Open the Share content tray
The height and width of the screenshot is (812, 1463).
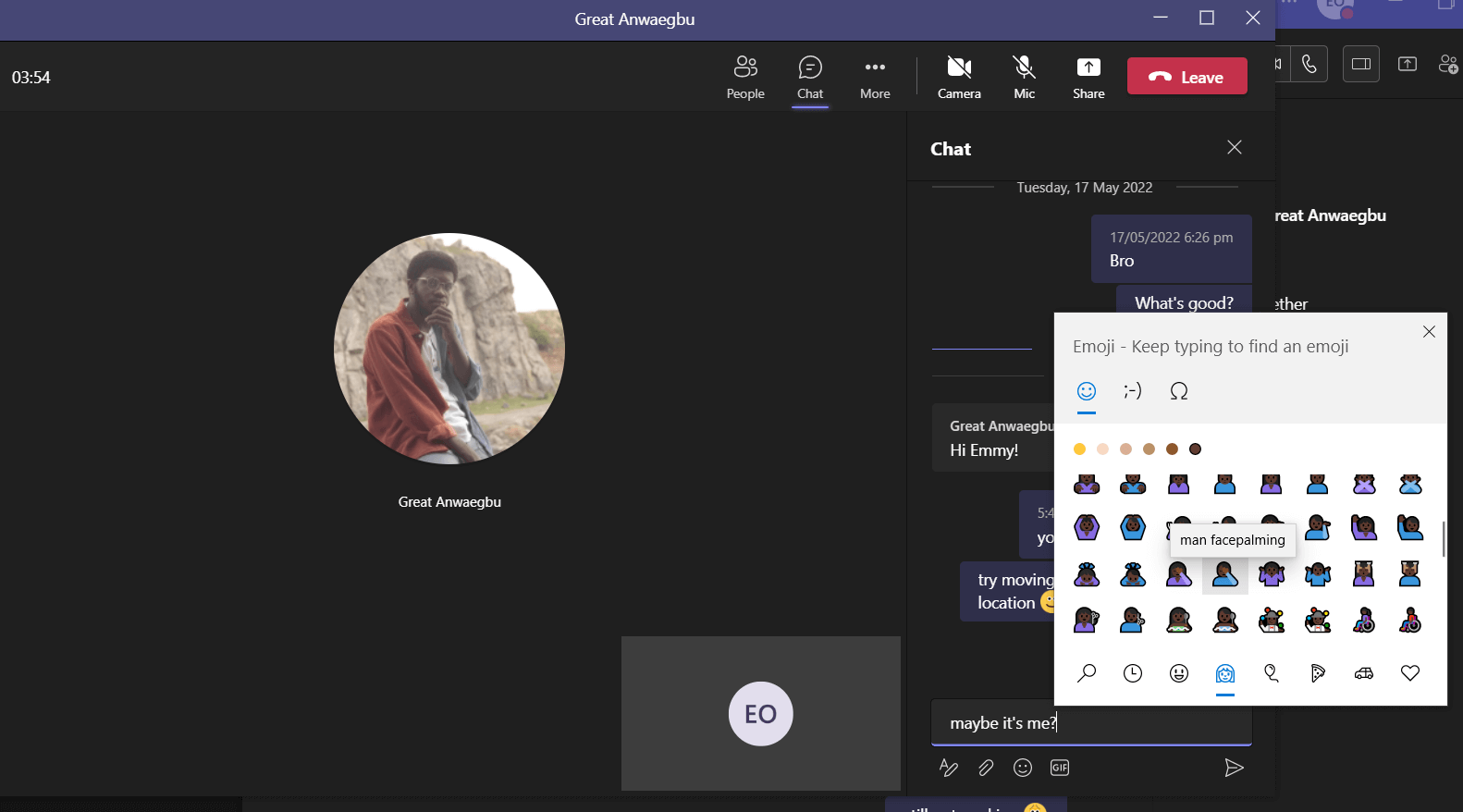click(x=1088, y=78)
